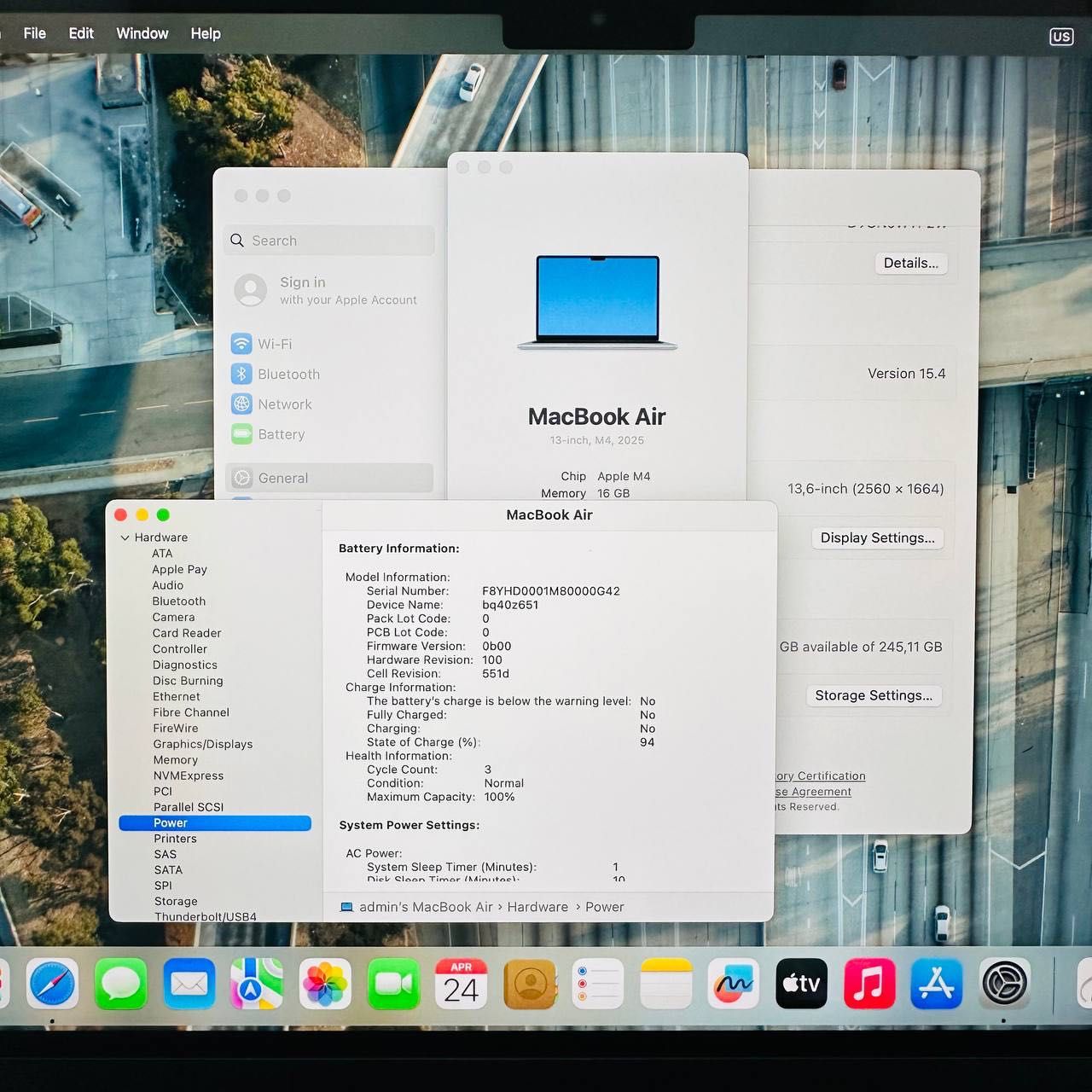Image resolution: width=1092 pixels, height=1092 pixels.
Task: Select Diagnostics in Hardware list
Action: tap(184, 665)
